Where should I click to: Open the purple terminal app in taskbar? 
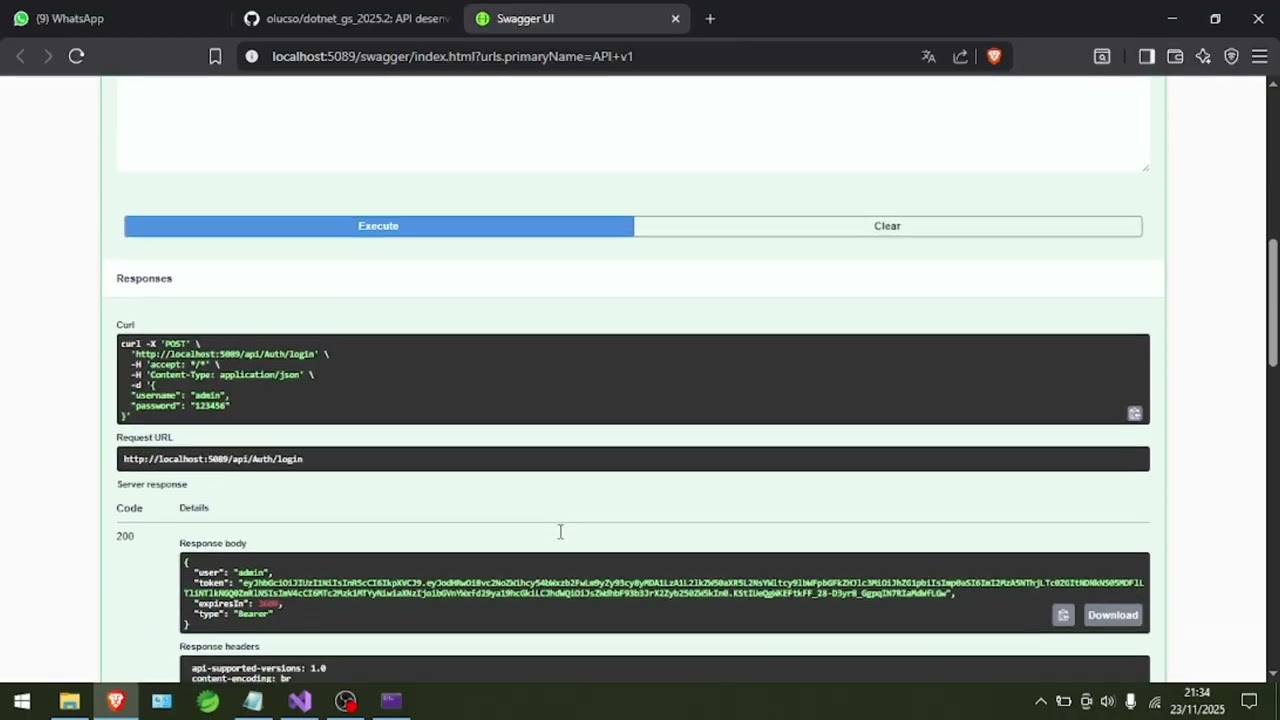[391, 701]
